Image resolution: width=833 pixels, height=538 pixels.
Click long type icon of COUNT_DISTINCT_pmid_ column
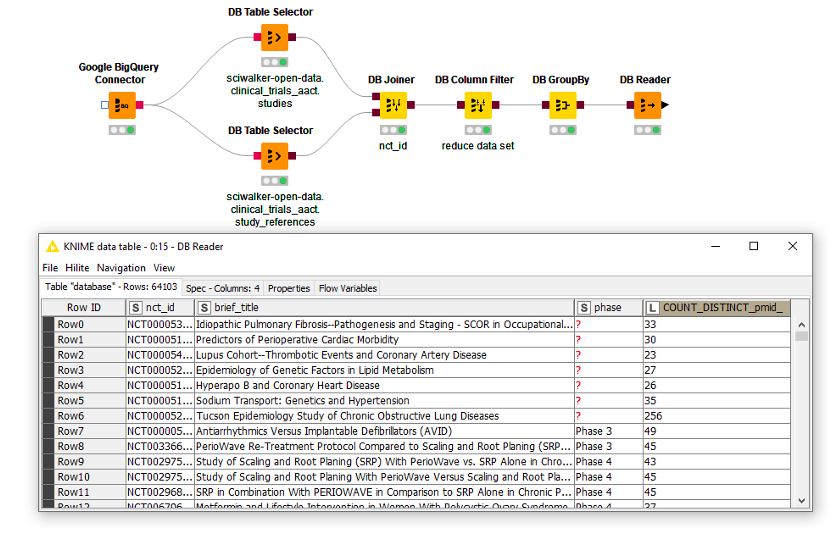652,308
